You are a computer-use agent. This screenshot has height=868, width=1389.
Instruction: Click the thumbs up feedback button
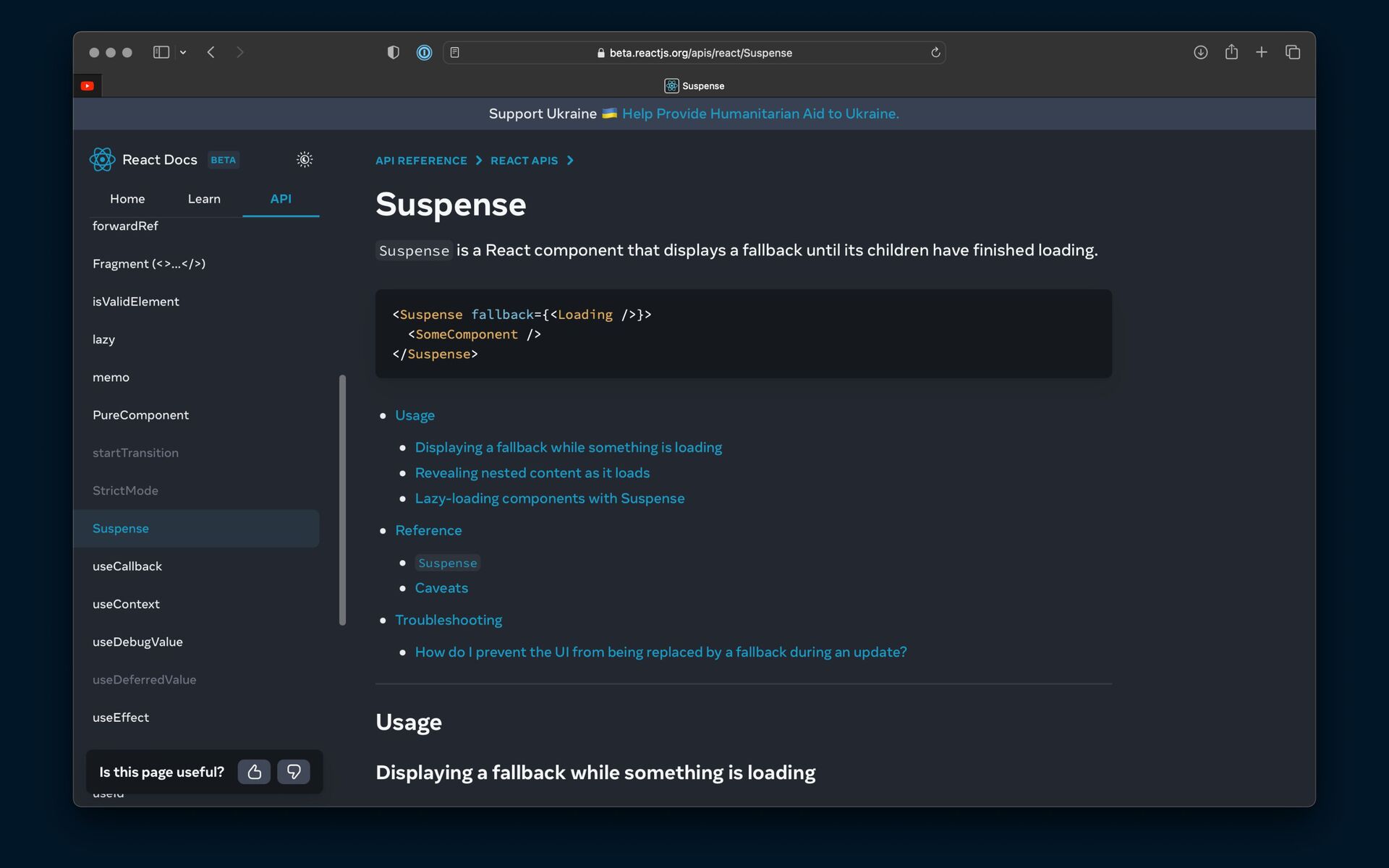[x=254, y=772]
